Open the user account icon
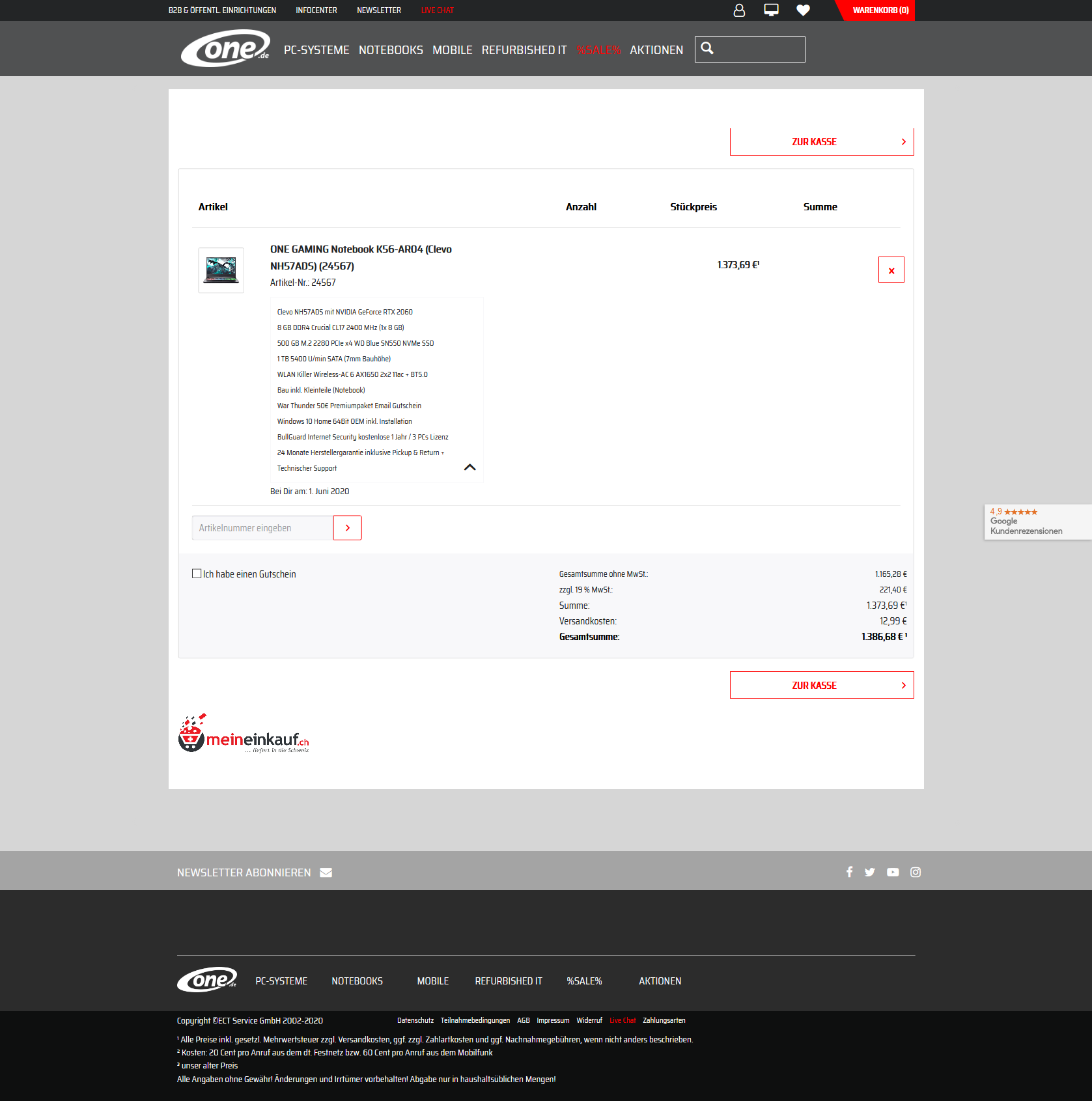The image size is (1092, 1101). click(739, 10)
